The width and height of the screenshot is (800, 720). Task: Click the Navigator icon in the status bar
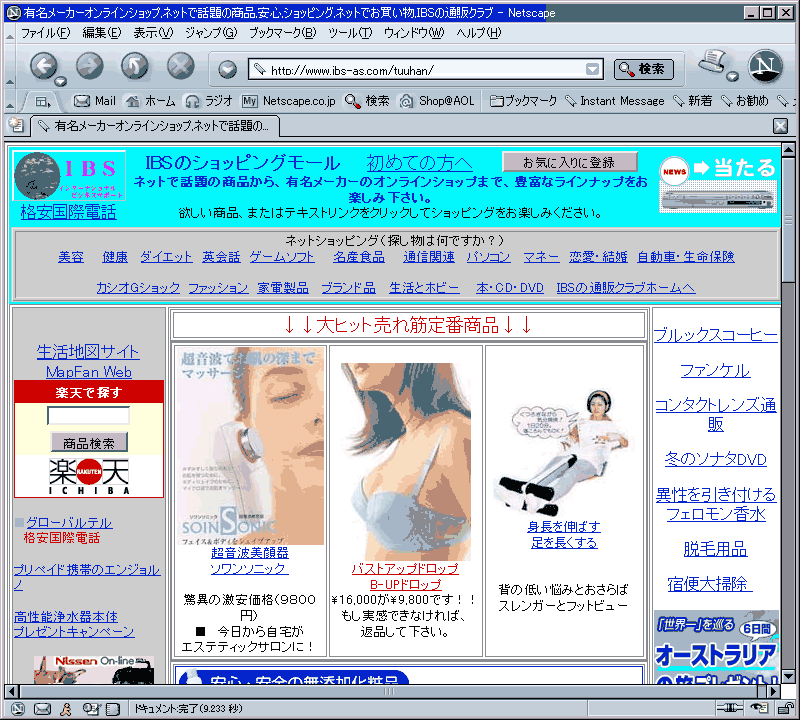(x=18, y=709)
